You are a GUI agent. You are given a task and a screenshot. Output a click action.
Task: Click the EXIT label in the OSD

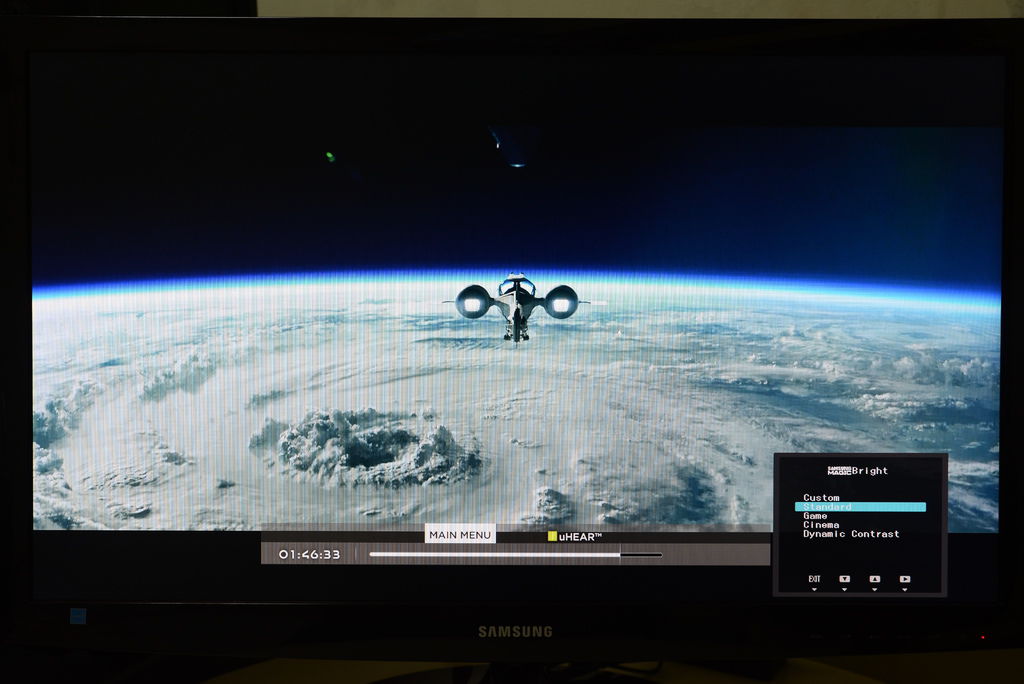tap(814, 579)
